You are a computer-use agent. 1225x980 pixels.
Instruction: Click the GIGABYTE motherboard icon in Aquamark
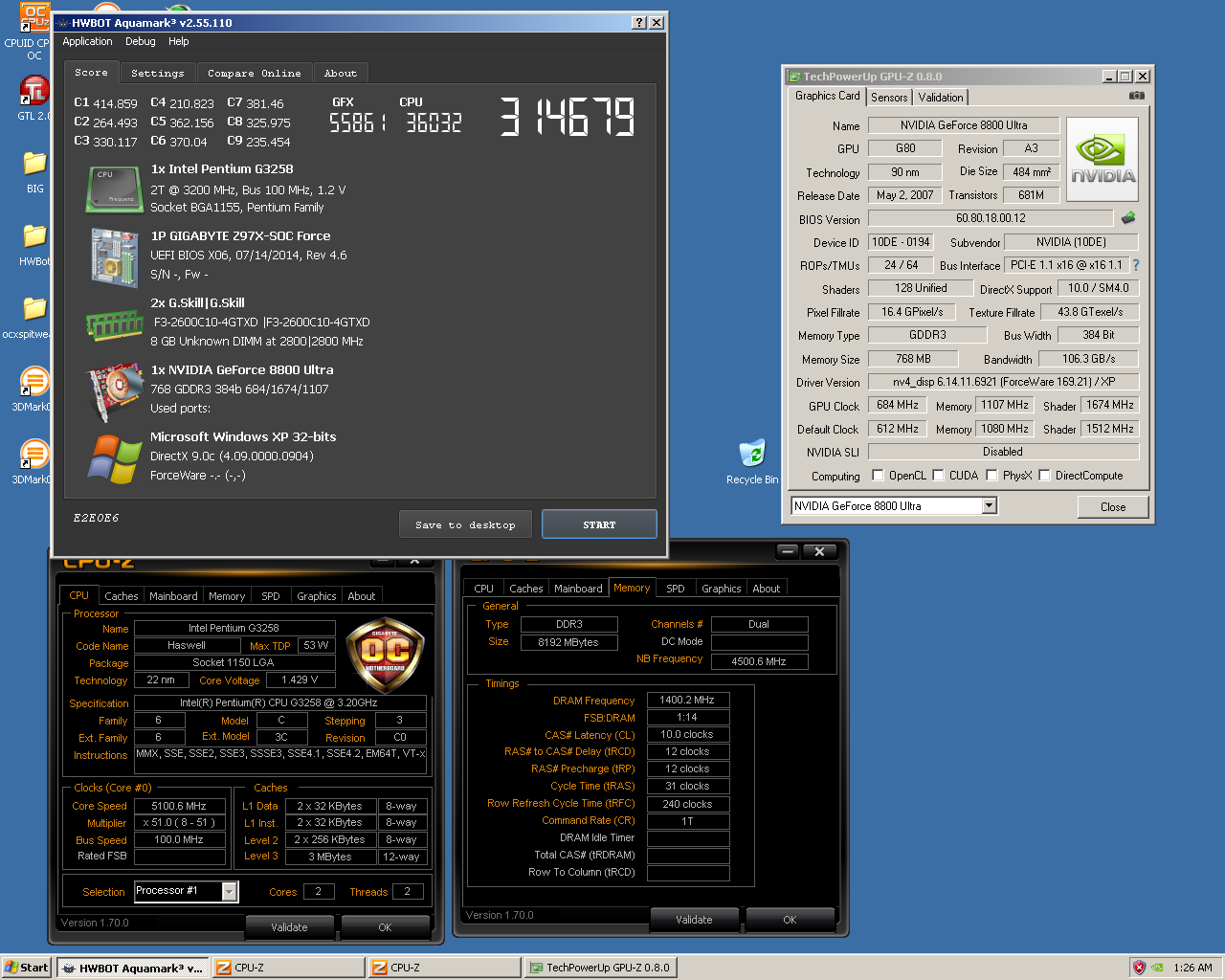coord(114,256)
